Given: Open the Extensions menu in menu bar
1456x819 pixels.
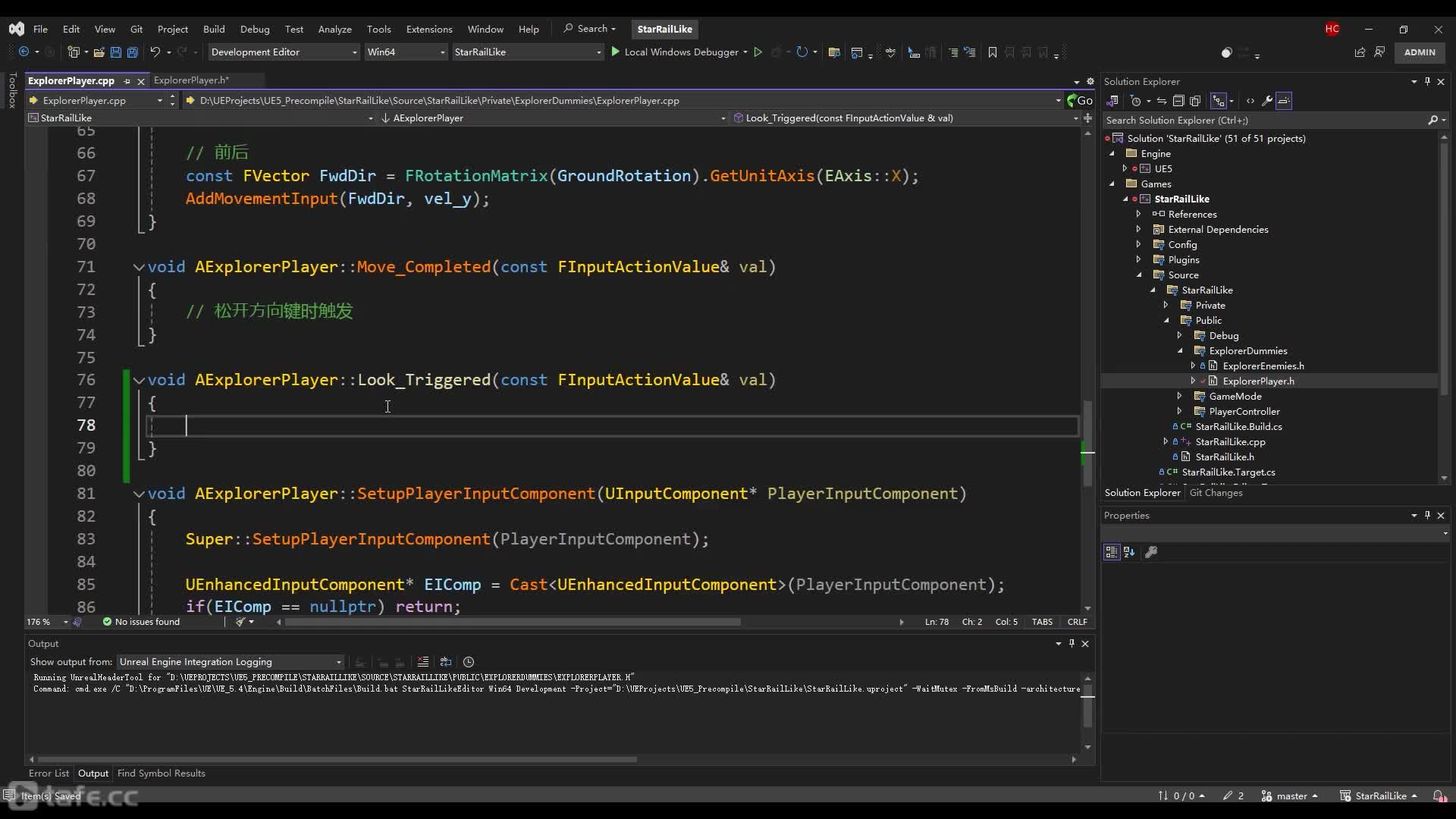Looking at the screenshot, I should [429, 28].
